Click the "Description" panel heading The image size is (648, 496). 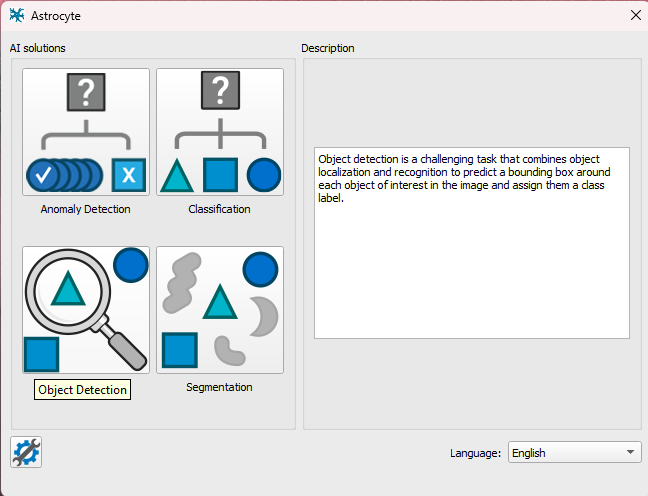(x=327, y=48)
